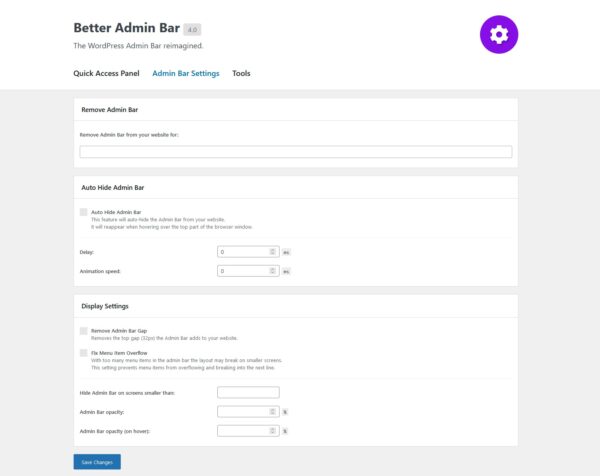This screenshot has height=476, width=600.
Task: Open the Remove Admin Bar roles selector
Action: 295,152
